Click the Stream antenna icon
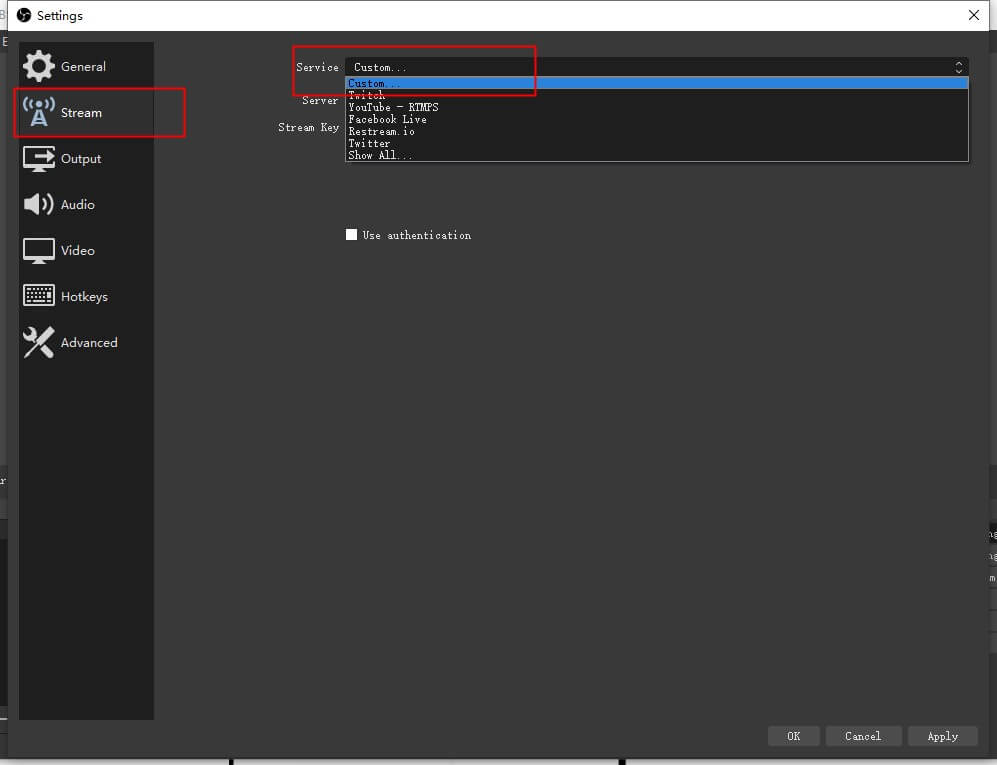Viewport: 997px width, 765px height. [x=38, y=112]
